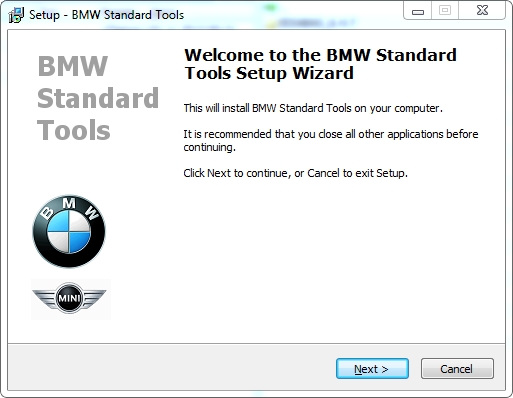Screen dimensions: 513x398
Task: Click 'Click Next to continue, or Cancel' text
Action: [x=295, y=173]
